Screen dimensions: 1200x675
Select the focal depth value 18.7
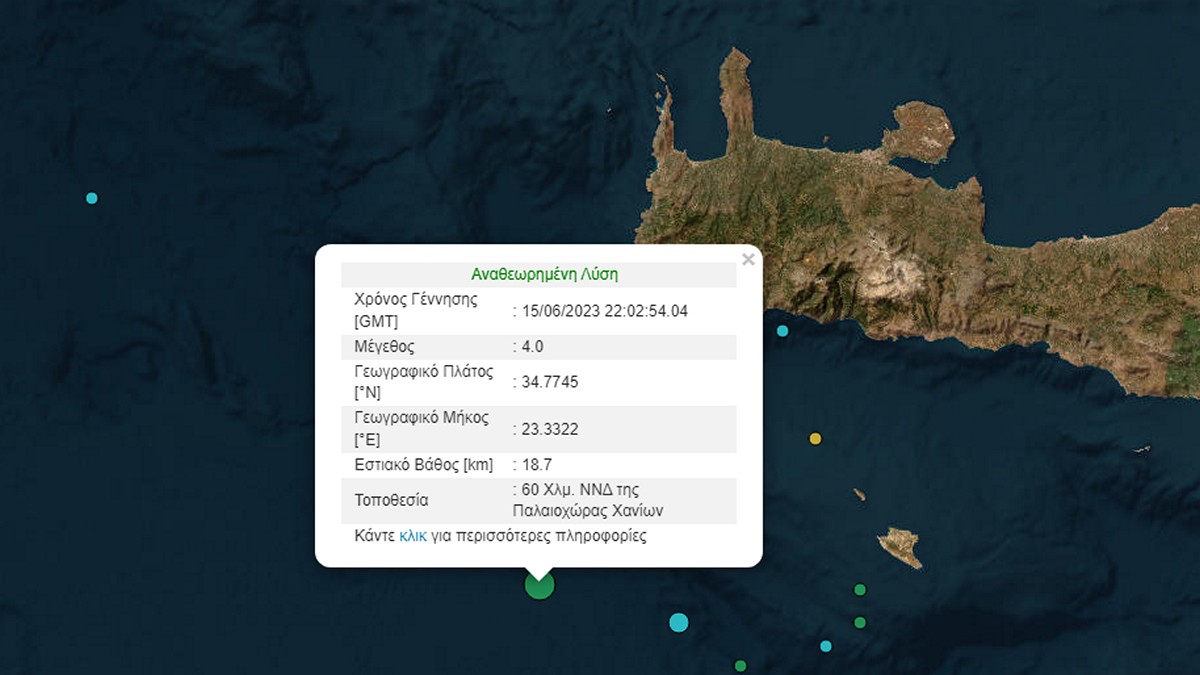[x=536, y=465]
